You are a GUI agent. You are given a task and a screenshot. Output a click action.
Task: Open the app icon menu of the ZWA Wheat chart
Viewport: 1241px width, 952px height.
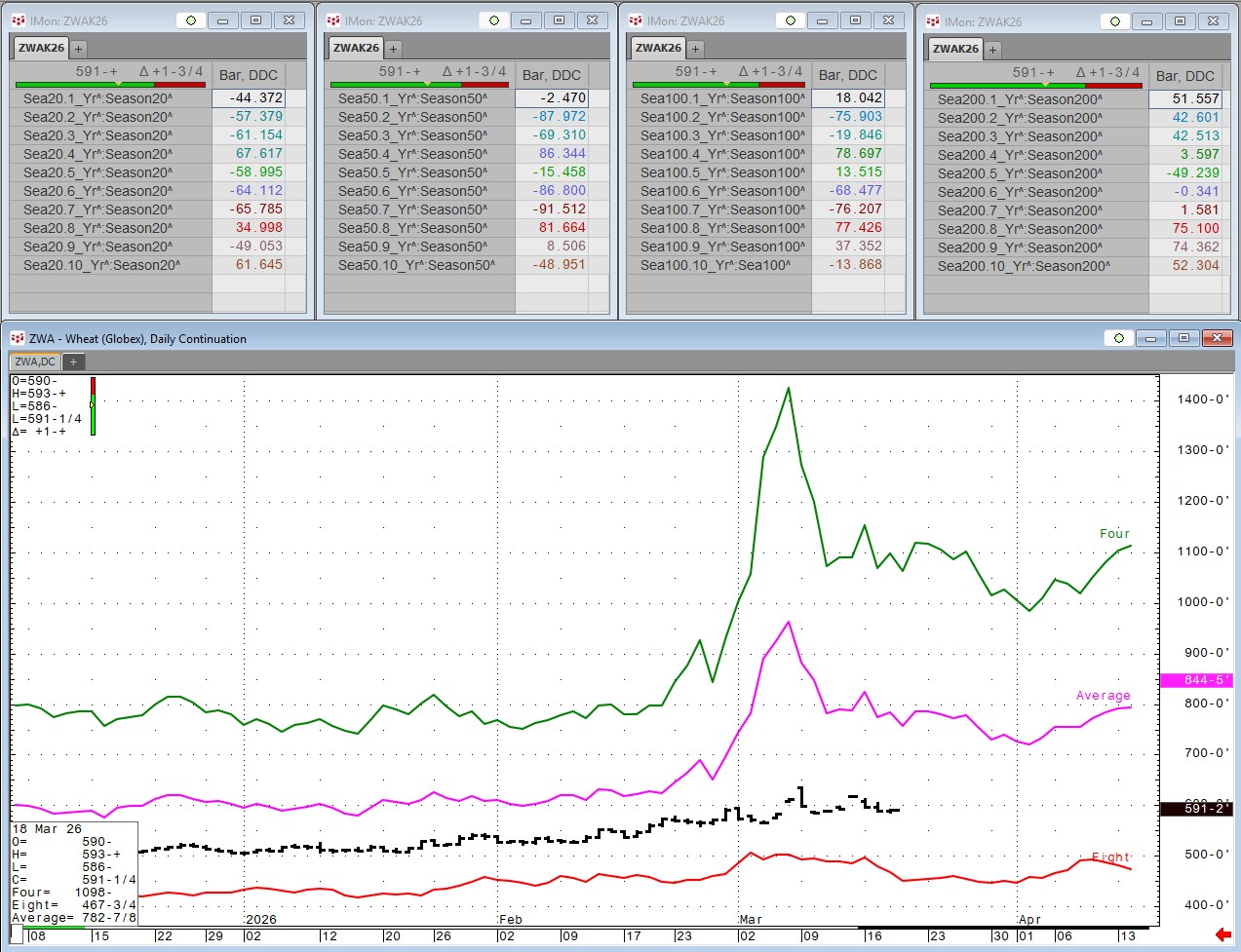(17, 338)
